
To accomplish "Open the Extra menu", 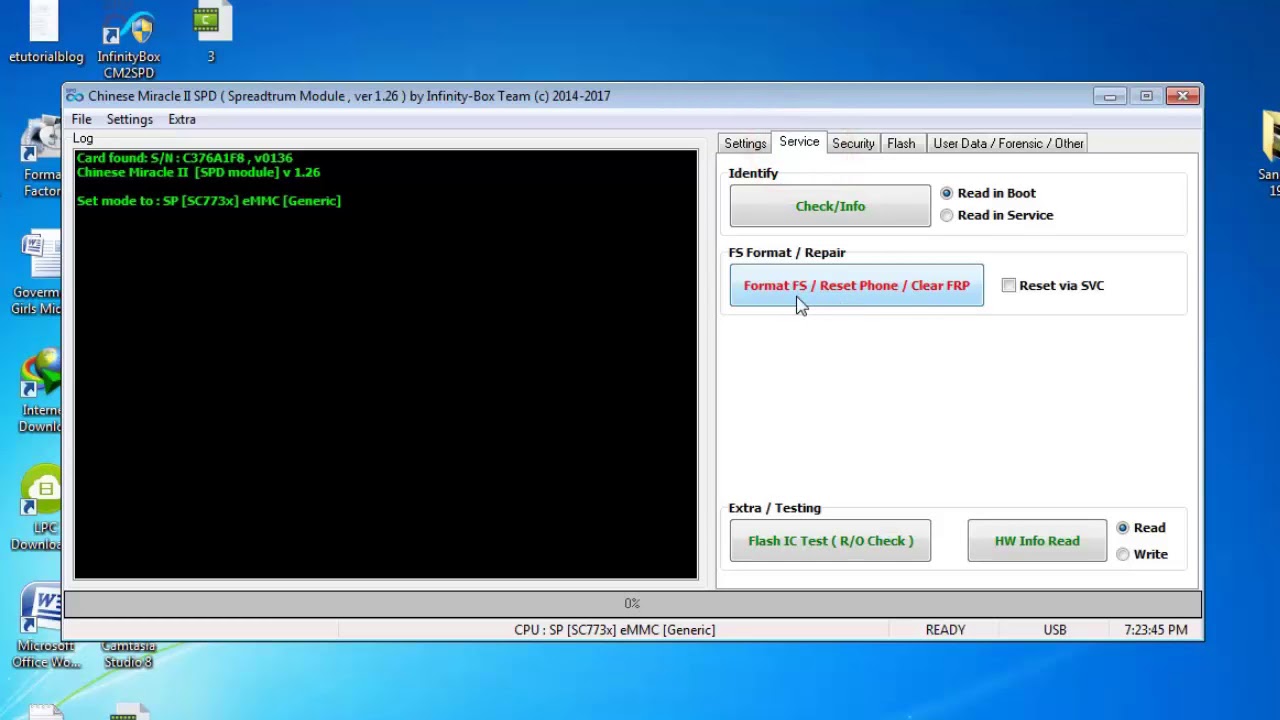I will point(182,119).
